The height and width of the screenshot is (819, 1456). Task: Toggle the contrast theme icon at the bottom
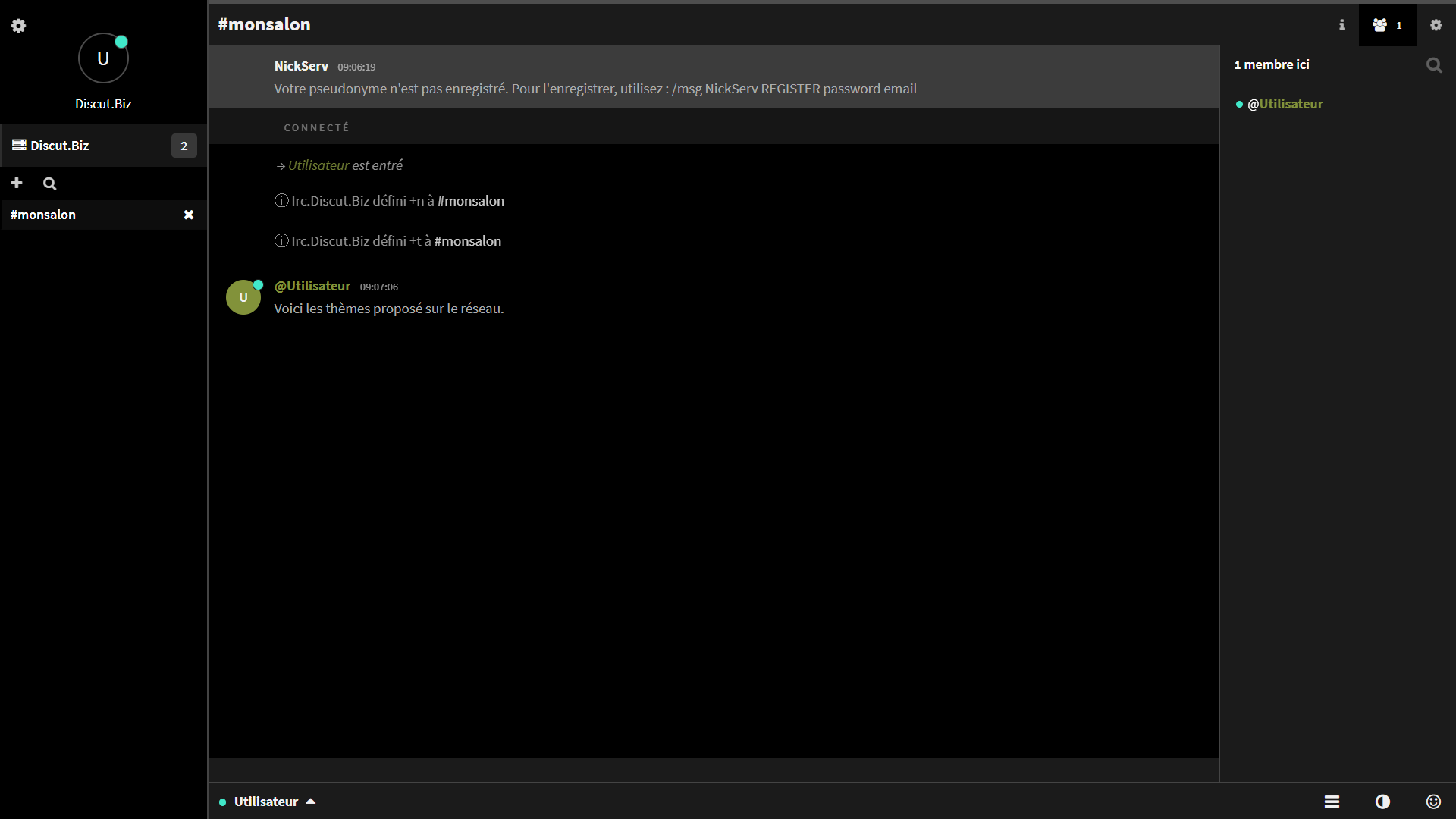1382,802
